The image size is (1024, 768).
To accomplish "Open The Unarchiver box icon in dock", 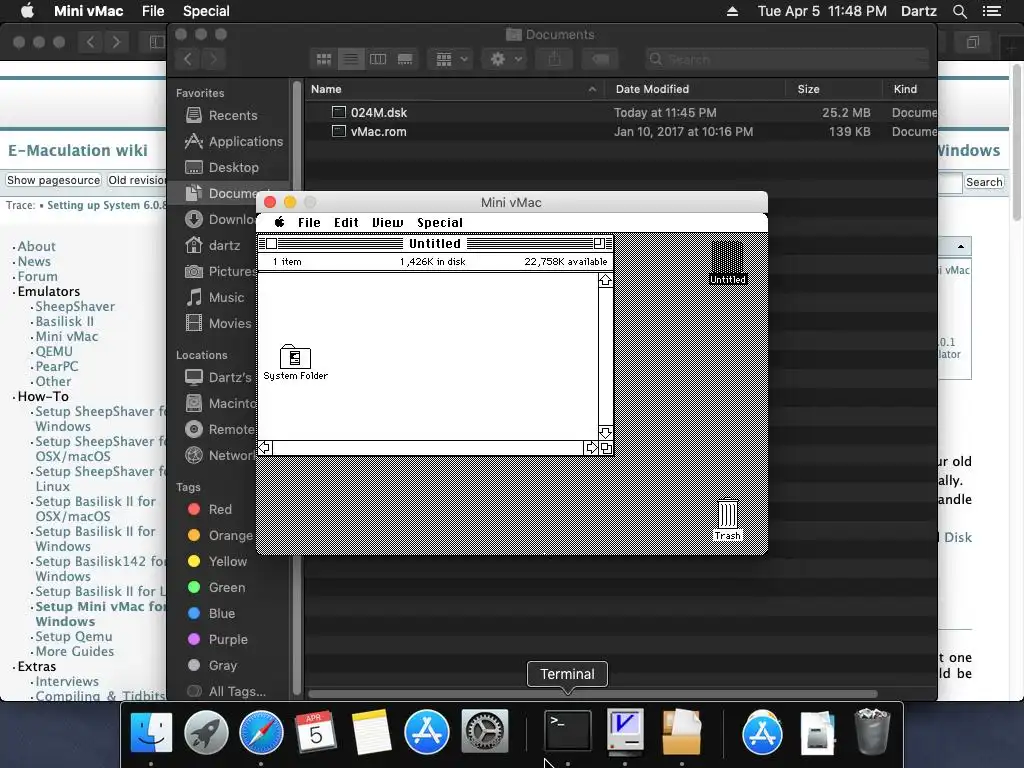I will pyautogui.click(x=681, y=732).
